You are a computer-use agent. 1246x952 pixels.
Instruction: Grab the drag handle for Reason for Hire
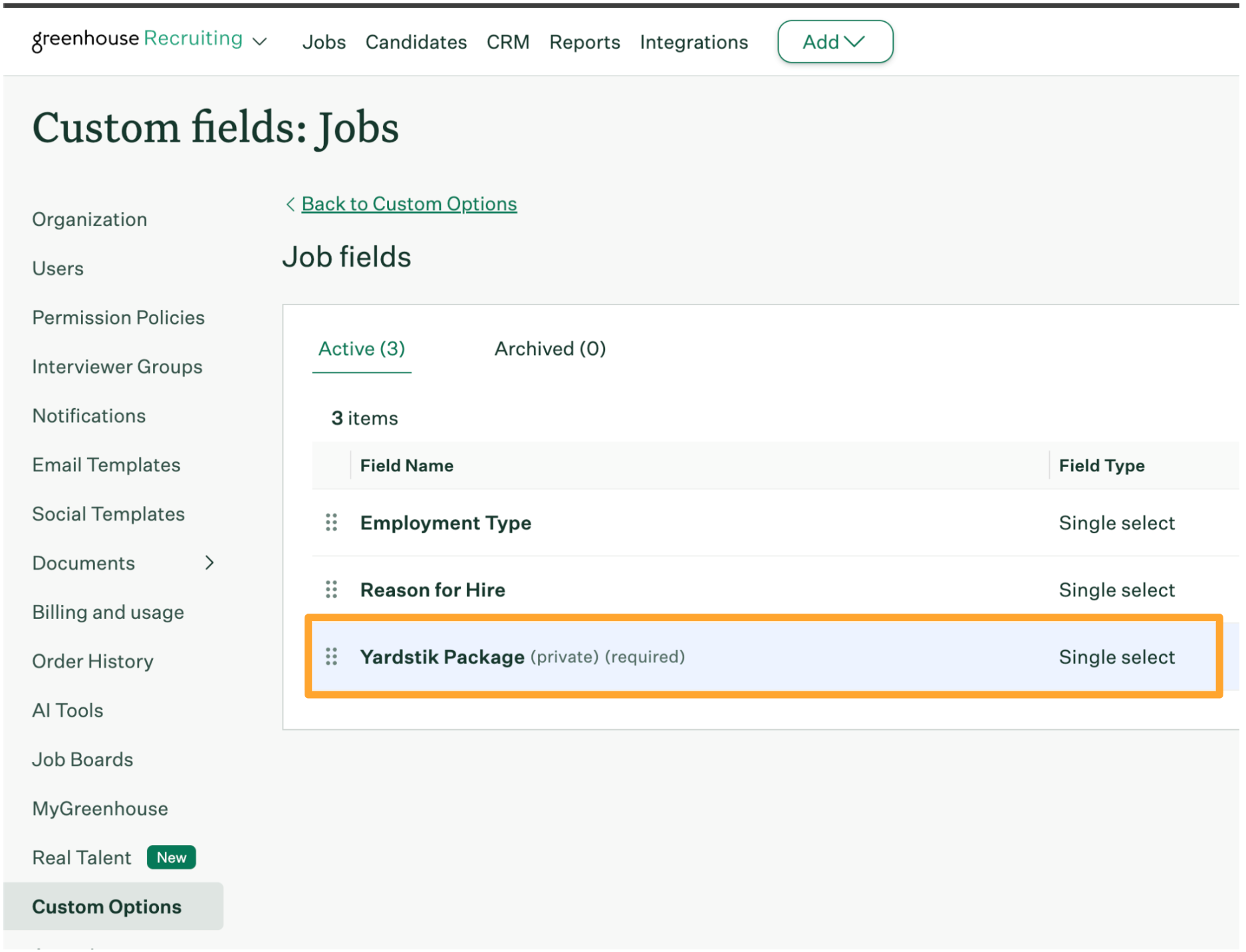pos(331,590)
